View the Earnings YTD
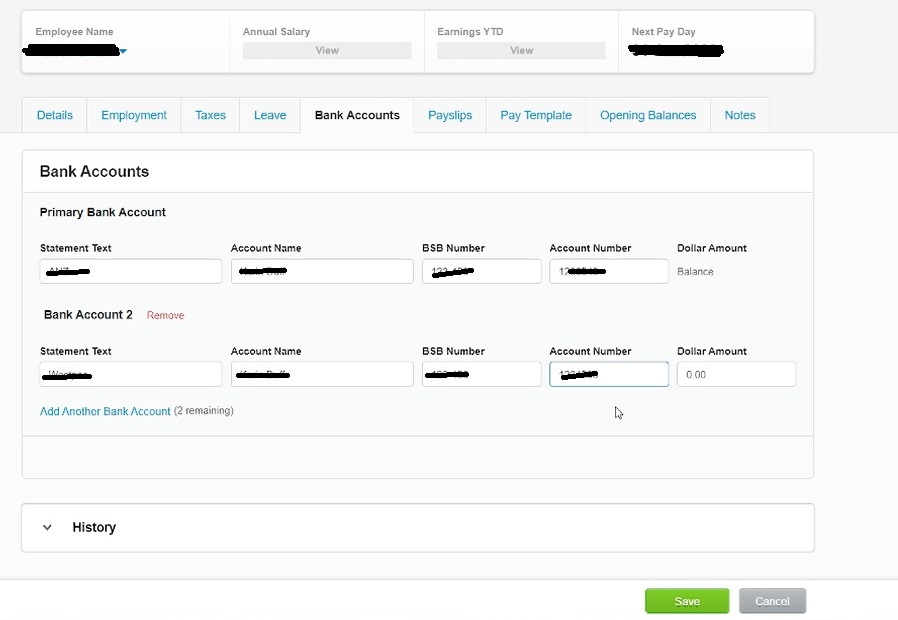Image resolution: width=898 pixels, height=620 pixels. pyautogui.click(x=521, y=50)
